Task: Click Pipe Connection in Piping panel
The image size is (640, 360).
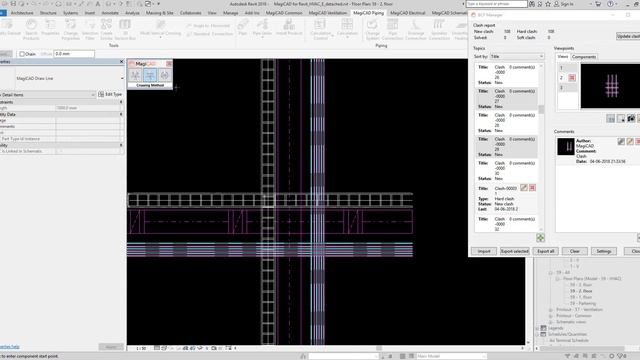Action: tap(392, 29)
